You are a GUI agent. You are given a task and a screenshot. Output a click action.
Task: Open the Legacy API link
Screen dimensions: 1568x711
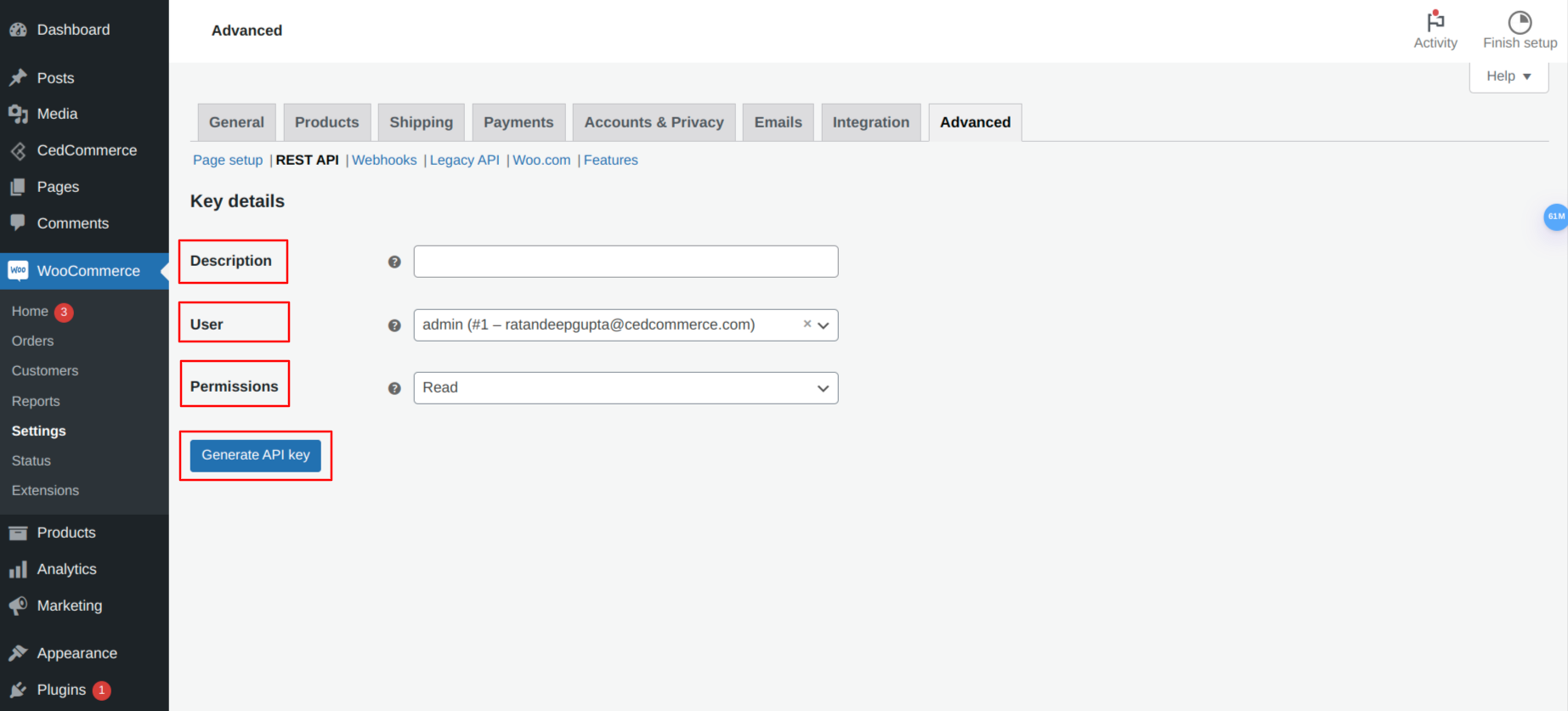click(464, 160)
